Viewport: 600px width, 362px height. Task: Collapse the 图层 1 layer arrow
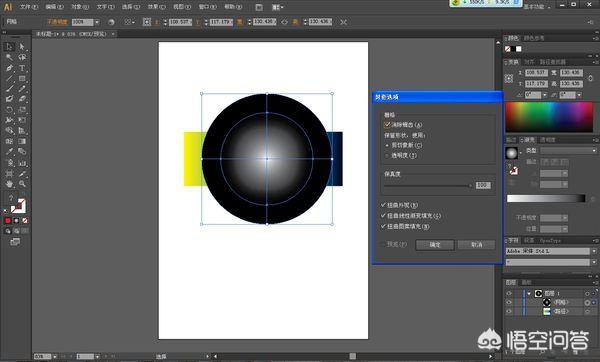(x=529, y=294)
